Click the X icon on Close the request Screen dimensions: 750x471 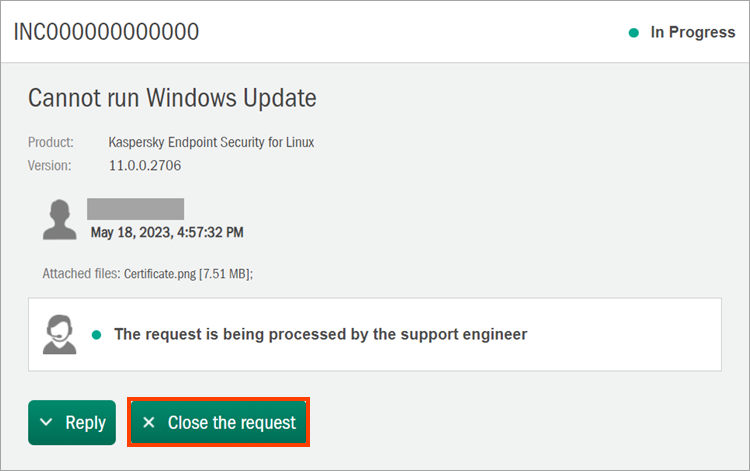pyautogui.click(x=149, y=423)
